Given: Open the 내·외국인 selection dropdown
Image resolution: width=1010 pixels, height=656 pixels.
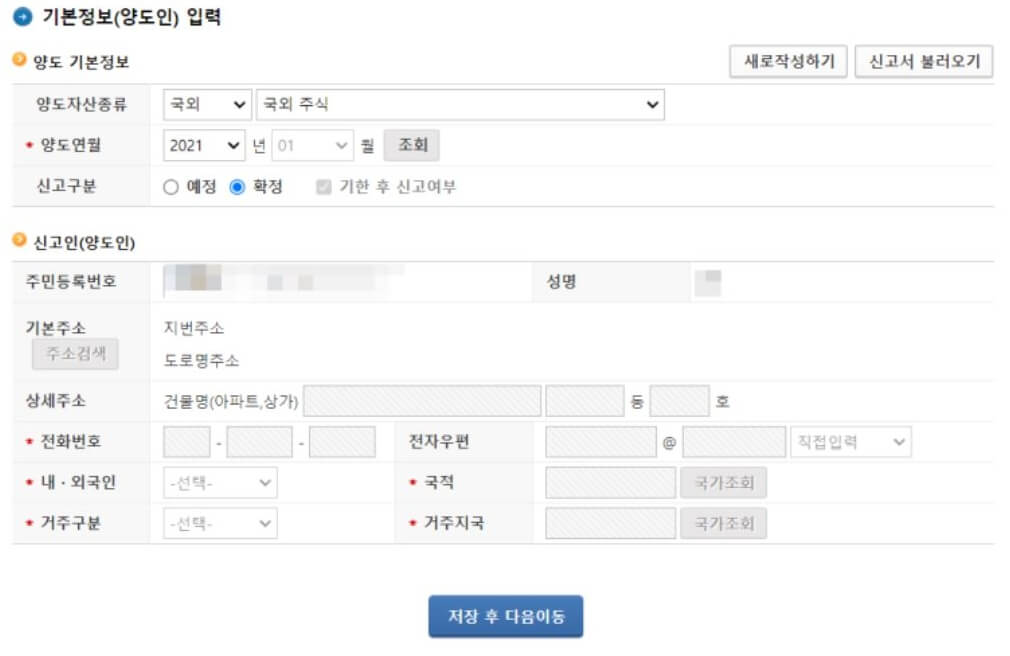Looking at the screenshot, I should (x=220, y=481).
